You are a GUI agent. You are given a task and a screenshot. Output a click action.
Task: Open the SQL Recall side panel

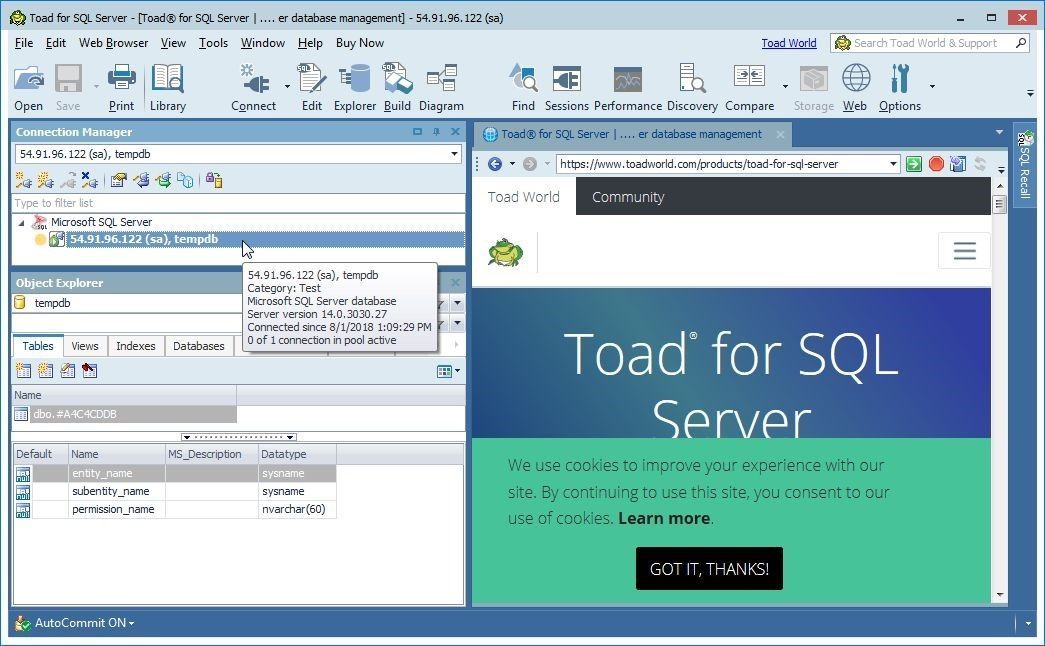coord(1024,165)
